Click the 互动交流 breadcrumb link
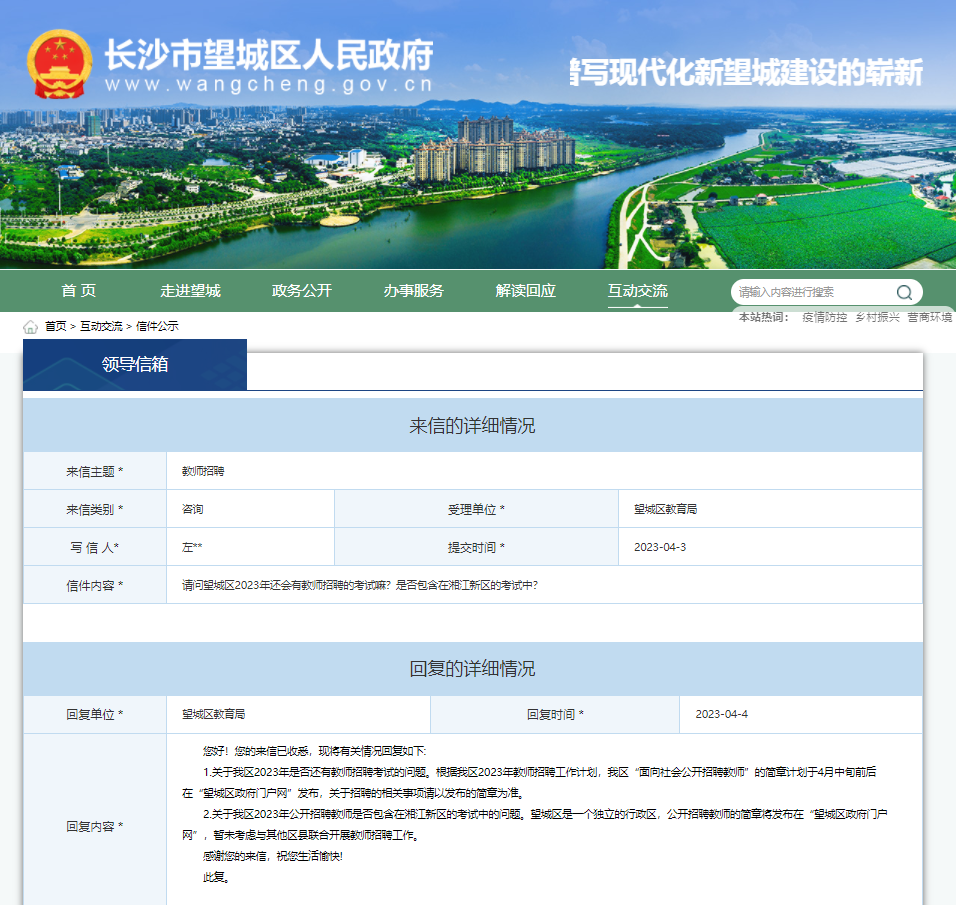Screen dimensions: 956x905 click(101, 326)
